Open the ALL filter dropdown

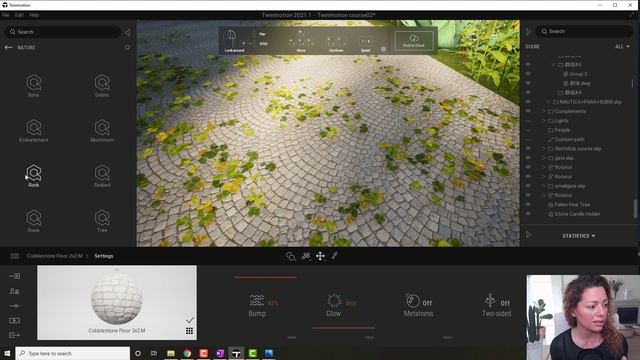622,47
